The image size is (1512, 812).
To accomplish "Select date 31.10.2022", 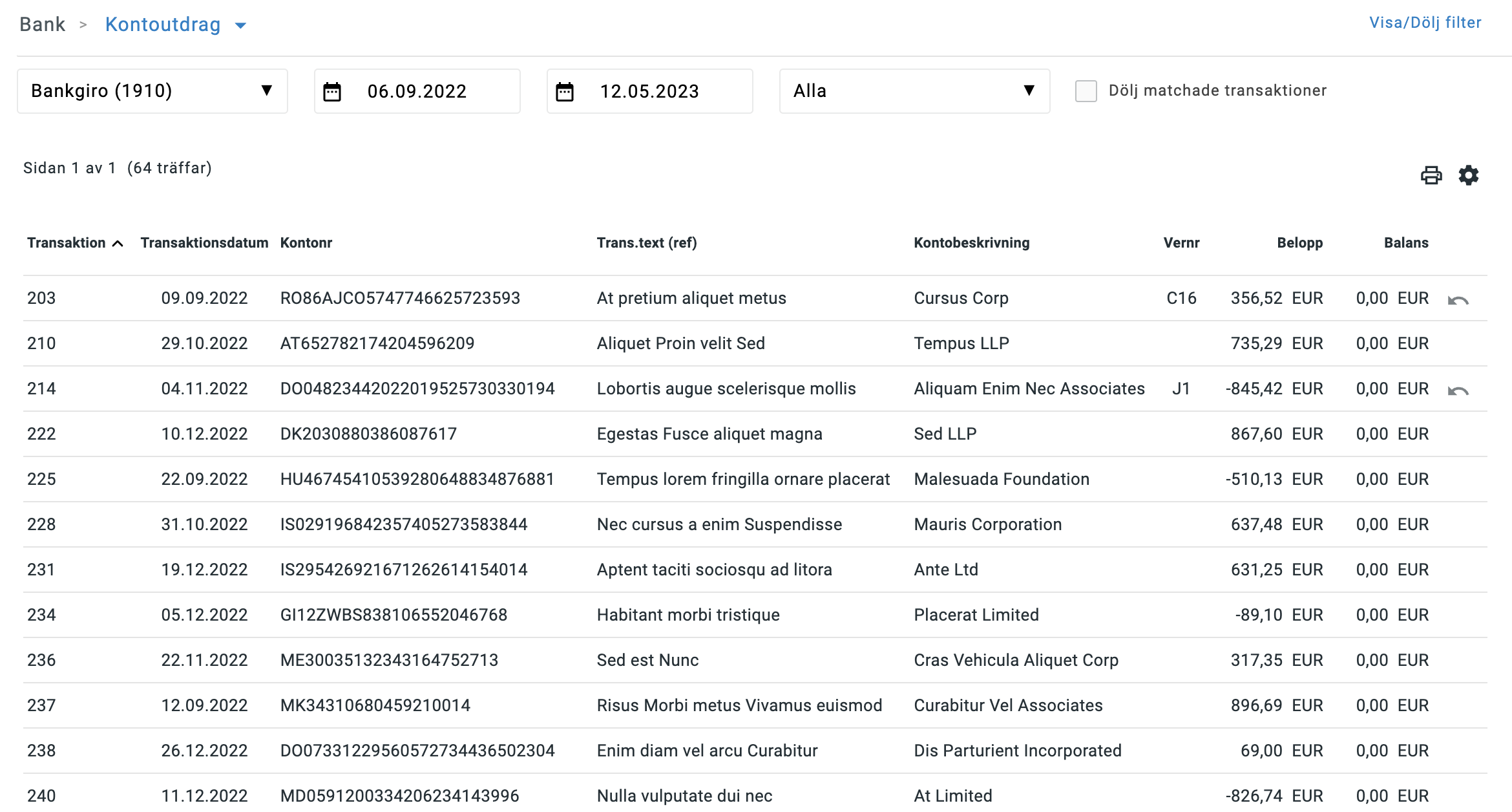I will tap(204, 524).
